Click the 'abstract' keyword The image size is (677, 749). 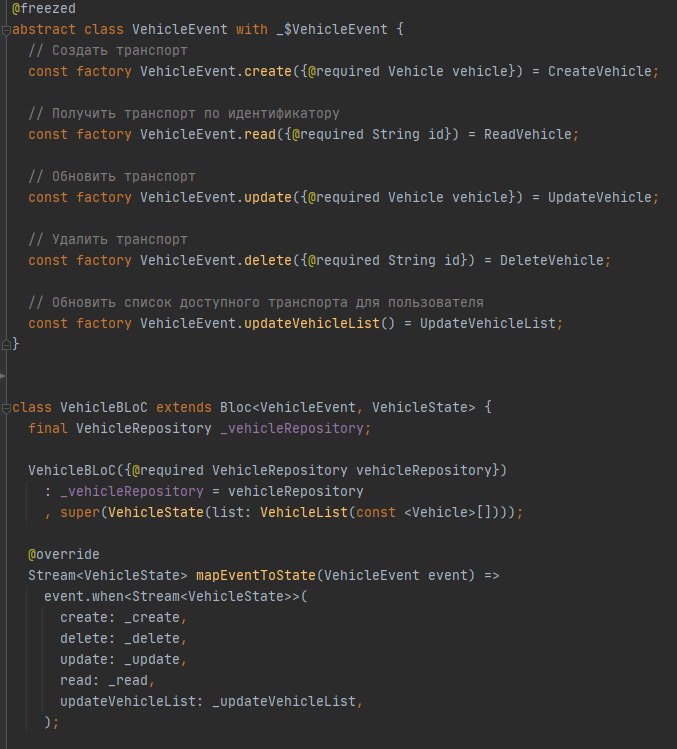pos(44,30)
